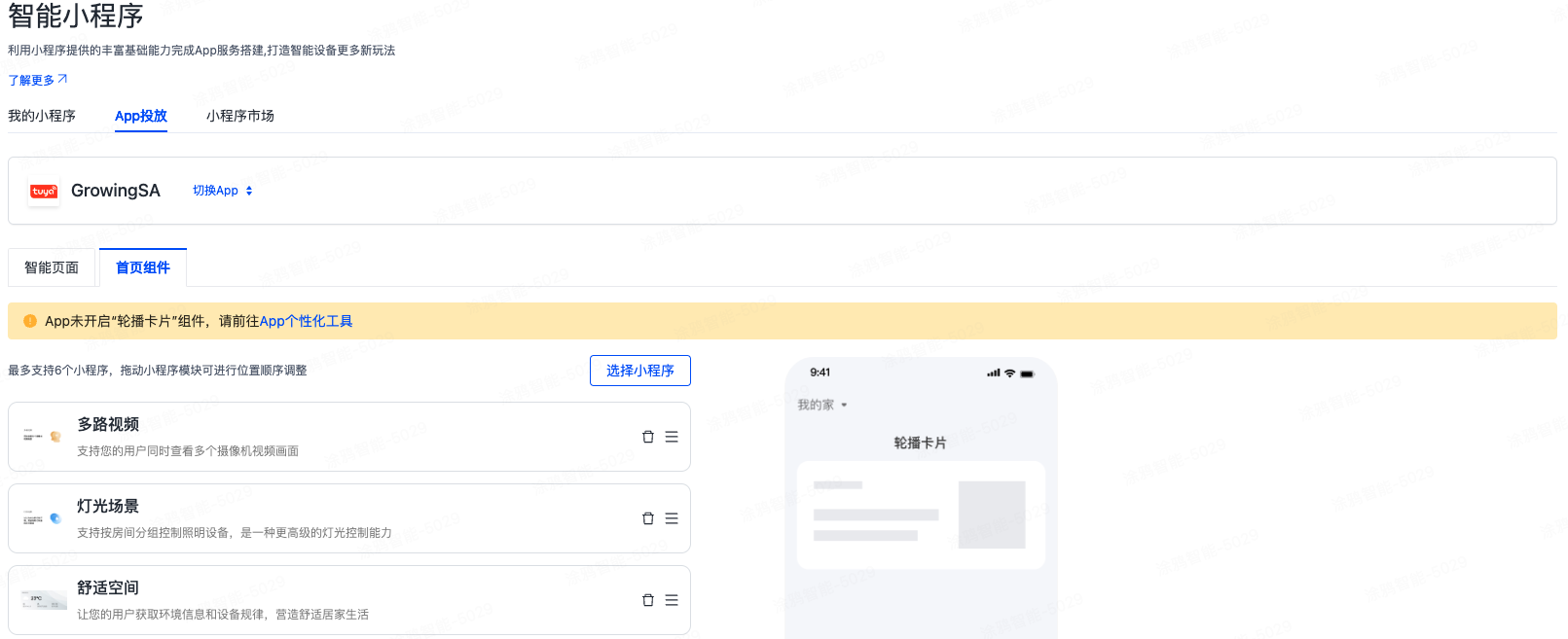Viewport: 1568px width, 639px height.
Task: Click the 轮播卡片 label in preview
Action: pos(921,443)
